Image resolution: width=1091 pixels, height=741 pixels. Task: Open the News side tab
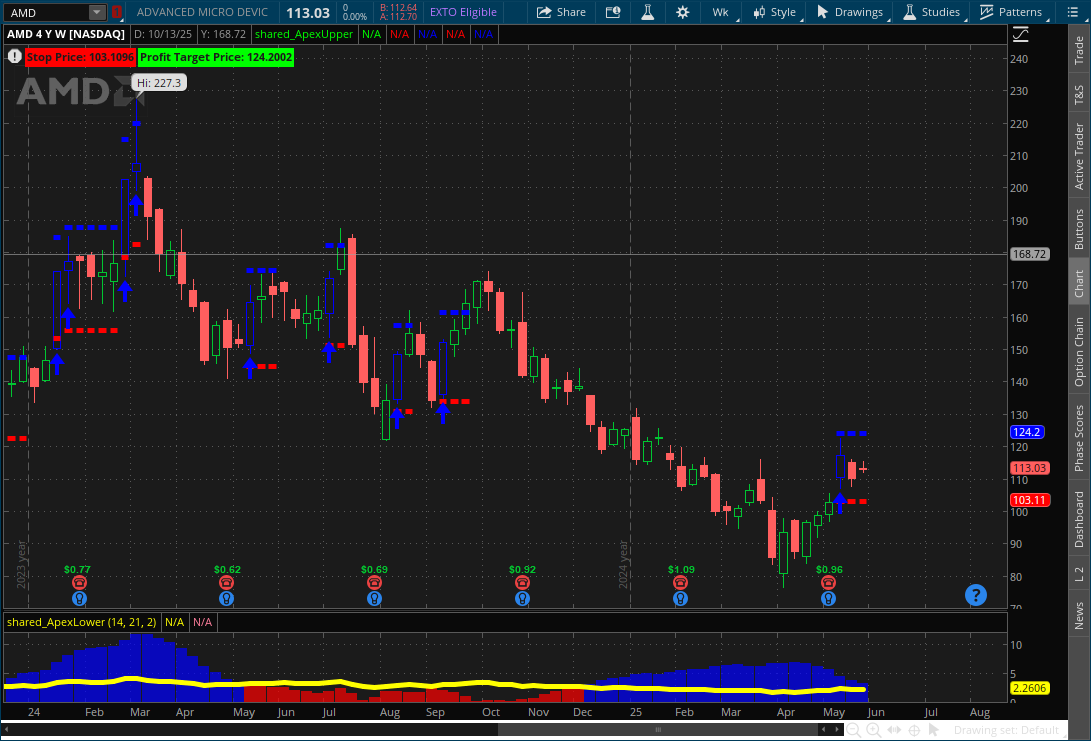point(1079,616)
